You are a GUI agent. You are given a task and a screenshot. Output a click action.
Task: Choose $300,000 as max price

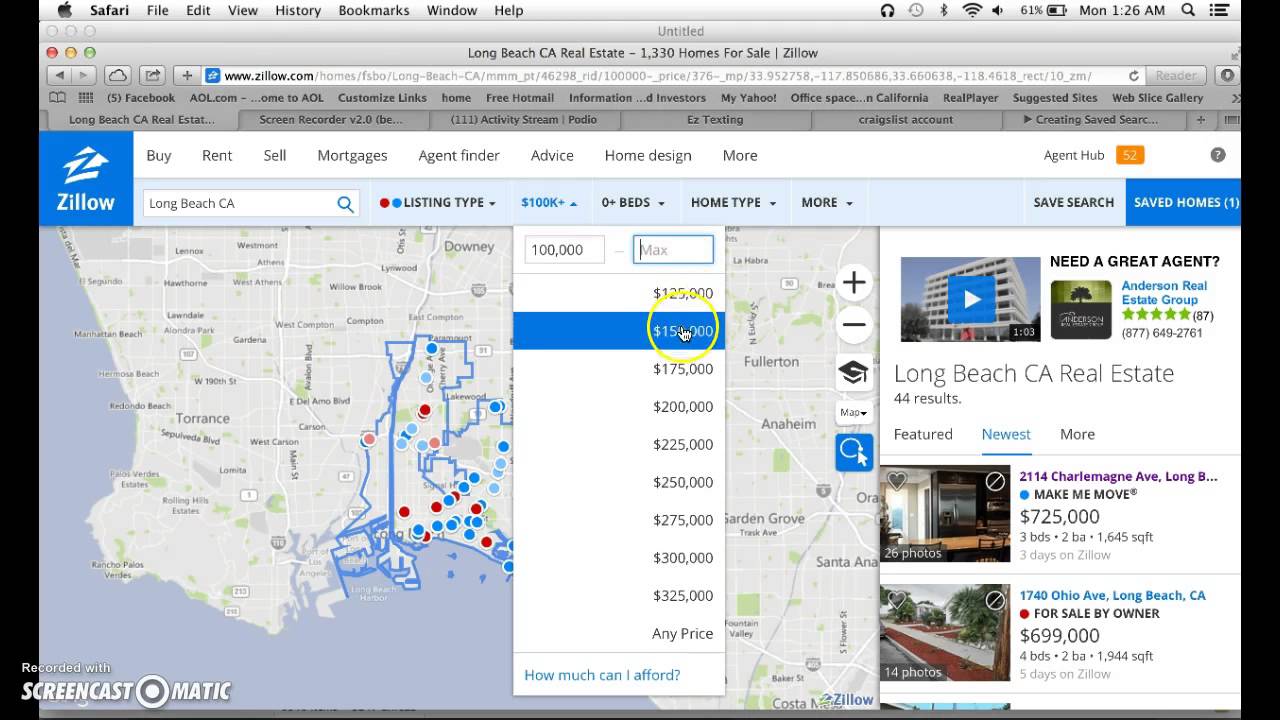[x=619, y=558]
